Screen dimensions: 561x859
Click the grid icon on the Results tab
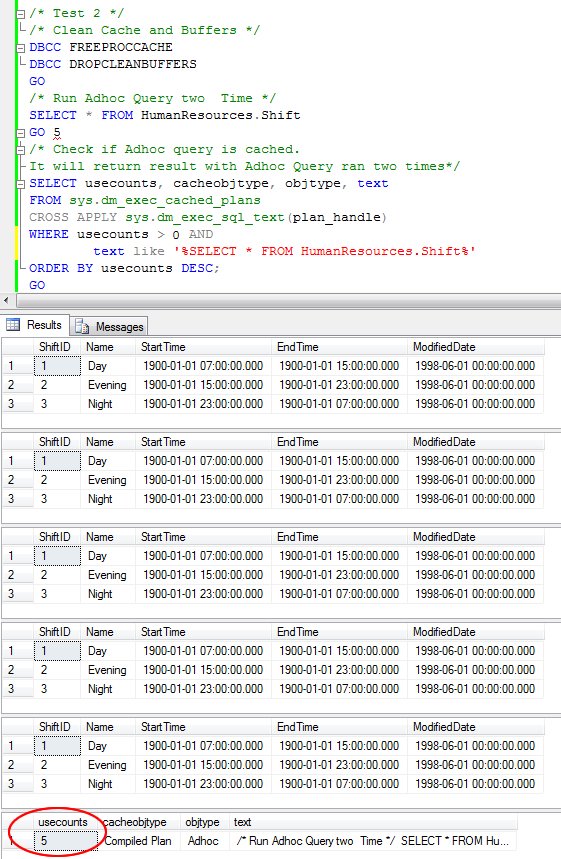pyautogui.click(x=13, y=325)
